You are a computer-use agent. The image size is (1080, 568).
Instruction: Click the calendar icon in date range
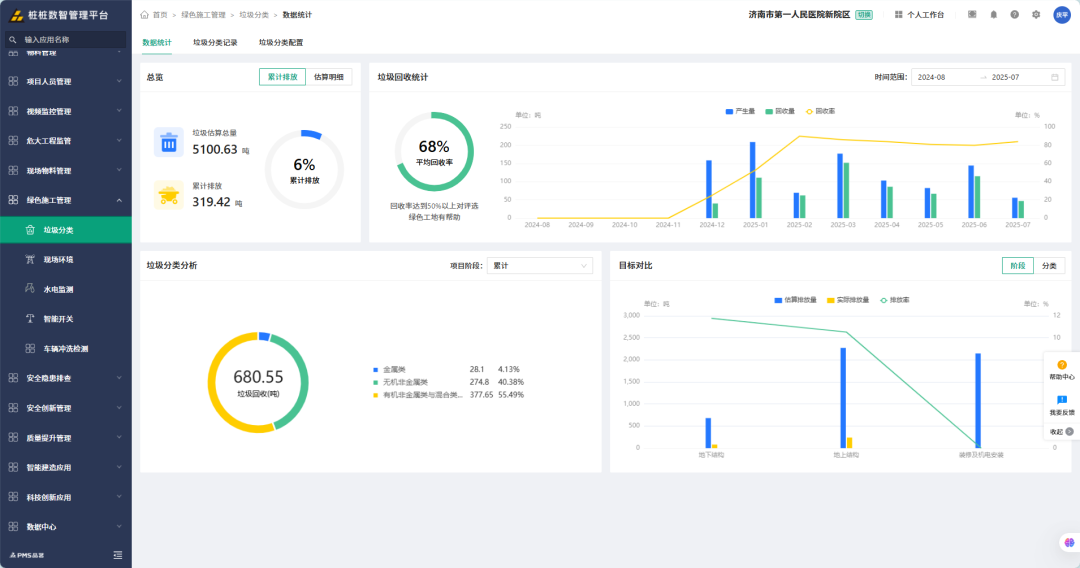(1055, 77)
